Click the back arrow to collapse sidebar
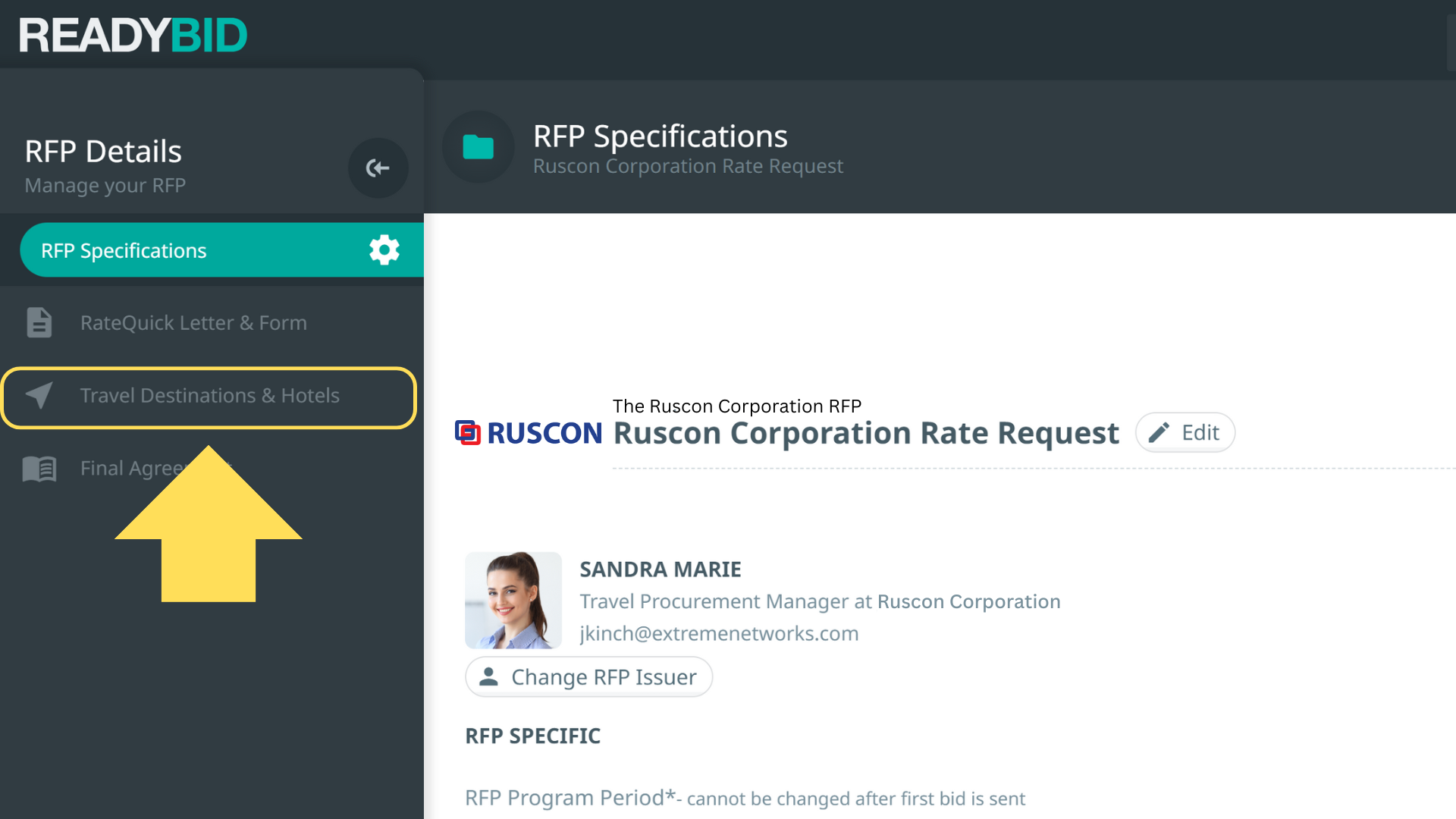This screenshot has width=1456, height=819. pyautogui.click(x=378, y=168)
